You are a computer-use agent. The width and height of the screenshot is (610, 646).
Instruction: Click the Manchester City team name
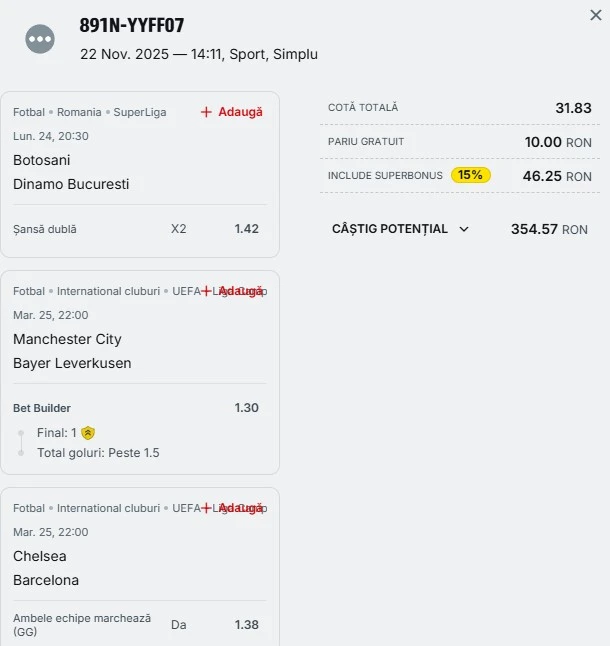67,339
